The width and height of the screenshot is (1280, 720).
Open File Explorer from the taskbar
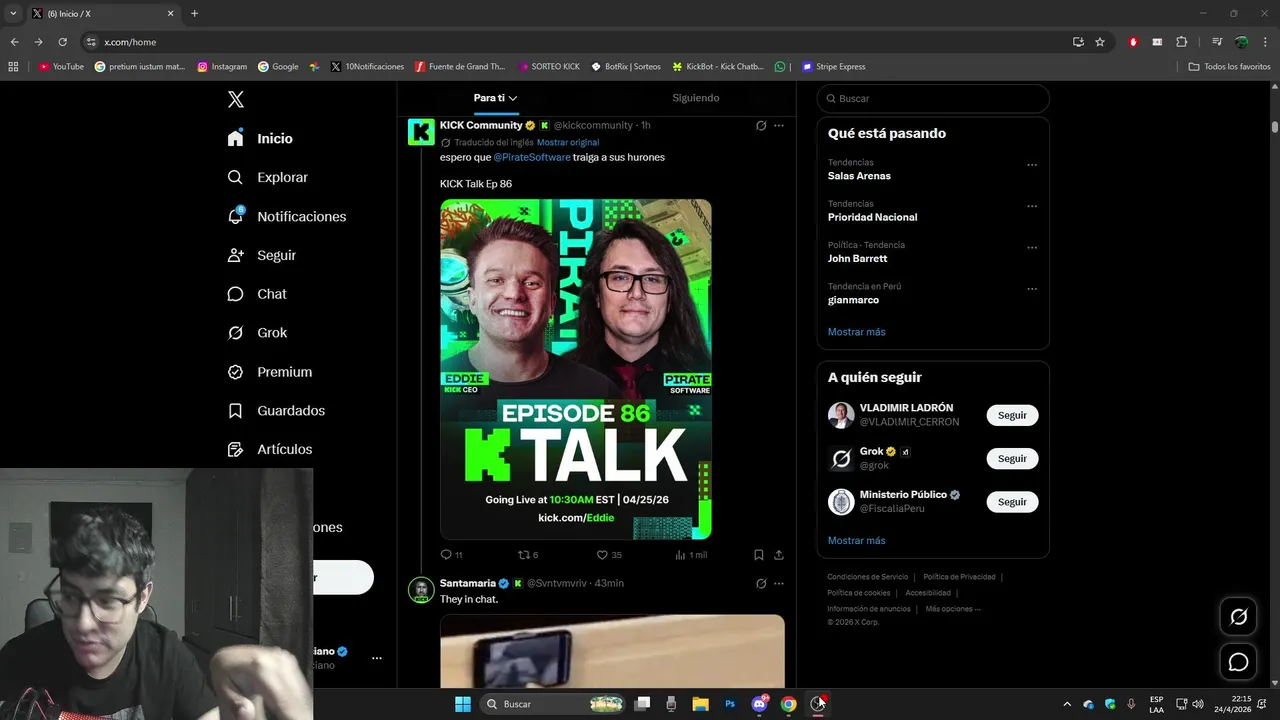700,704
